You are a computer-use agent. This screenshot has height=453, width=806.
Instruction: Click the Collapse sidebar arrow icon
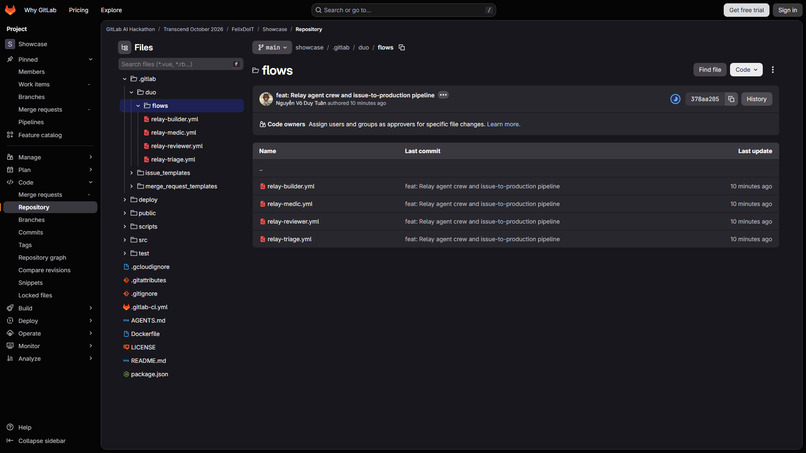click(10, 441)
